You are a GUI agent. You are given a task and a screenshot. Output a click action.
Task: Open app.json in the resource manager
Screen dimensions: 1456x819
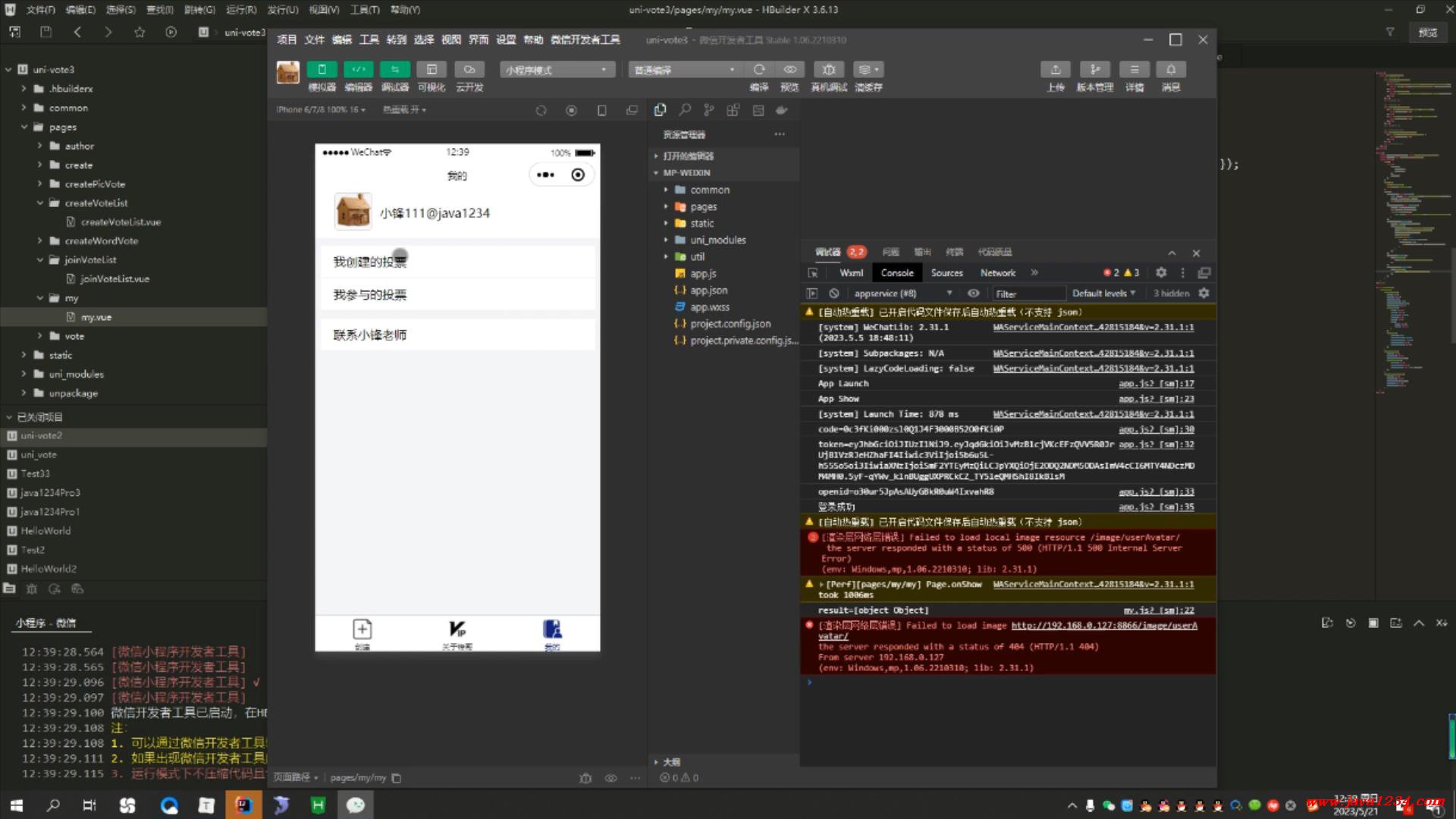pyautogui.click(x=708, y=290)
